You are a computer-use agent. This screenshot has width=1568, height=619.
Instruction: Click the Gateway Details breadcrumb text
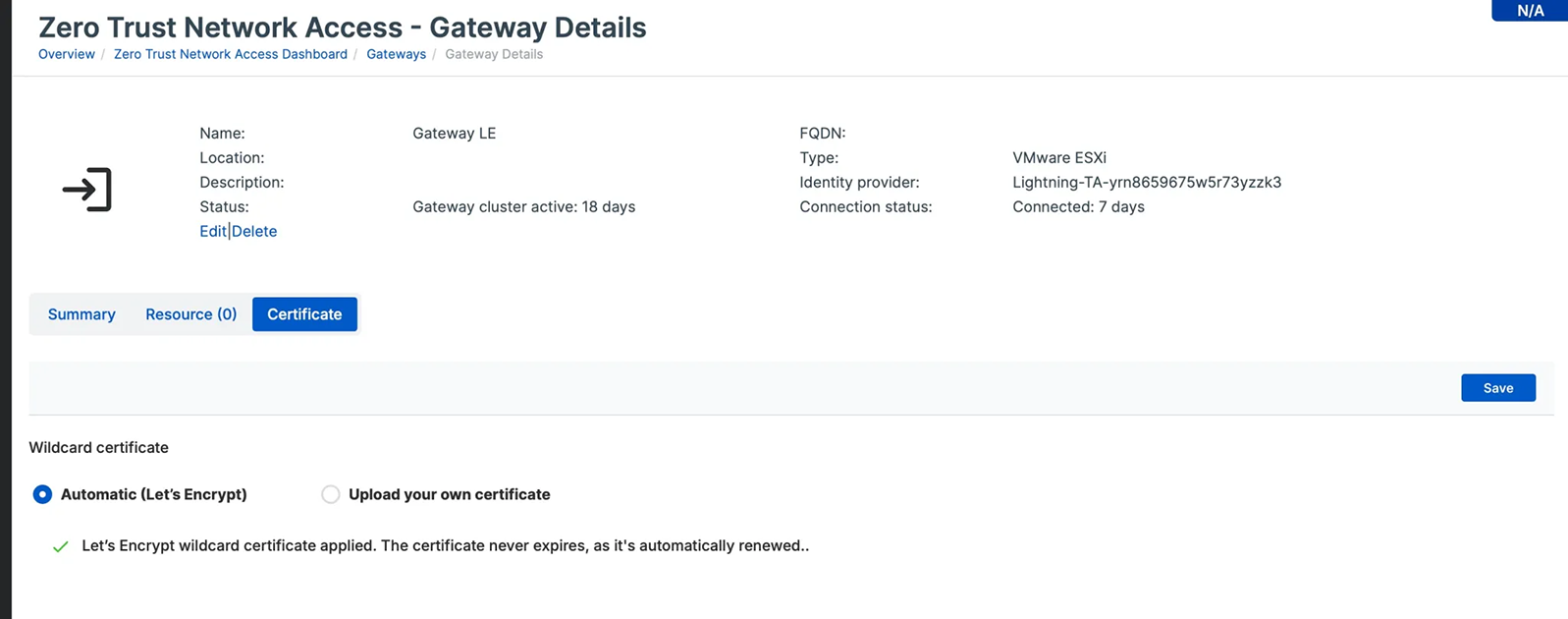click(494, 54)
